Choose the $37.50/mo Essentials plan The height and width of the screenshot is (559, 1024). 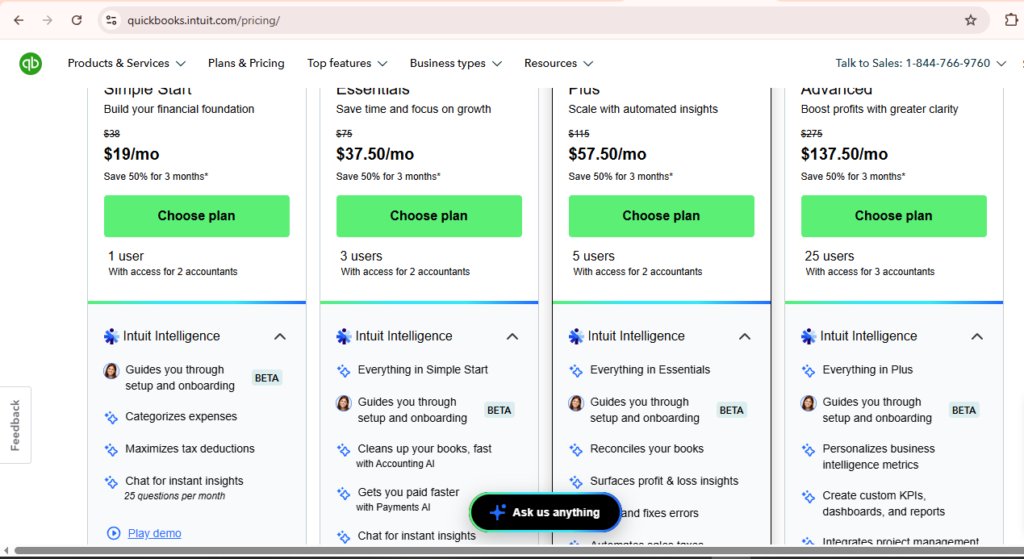click(x=429, y=216)
